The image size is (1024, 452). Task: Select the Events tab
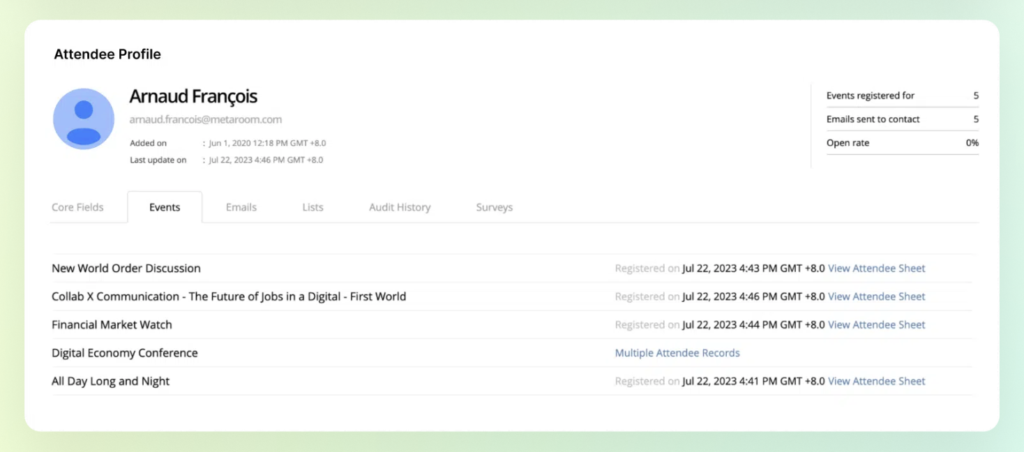point(164,207)
